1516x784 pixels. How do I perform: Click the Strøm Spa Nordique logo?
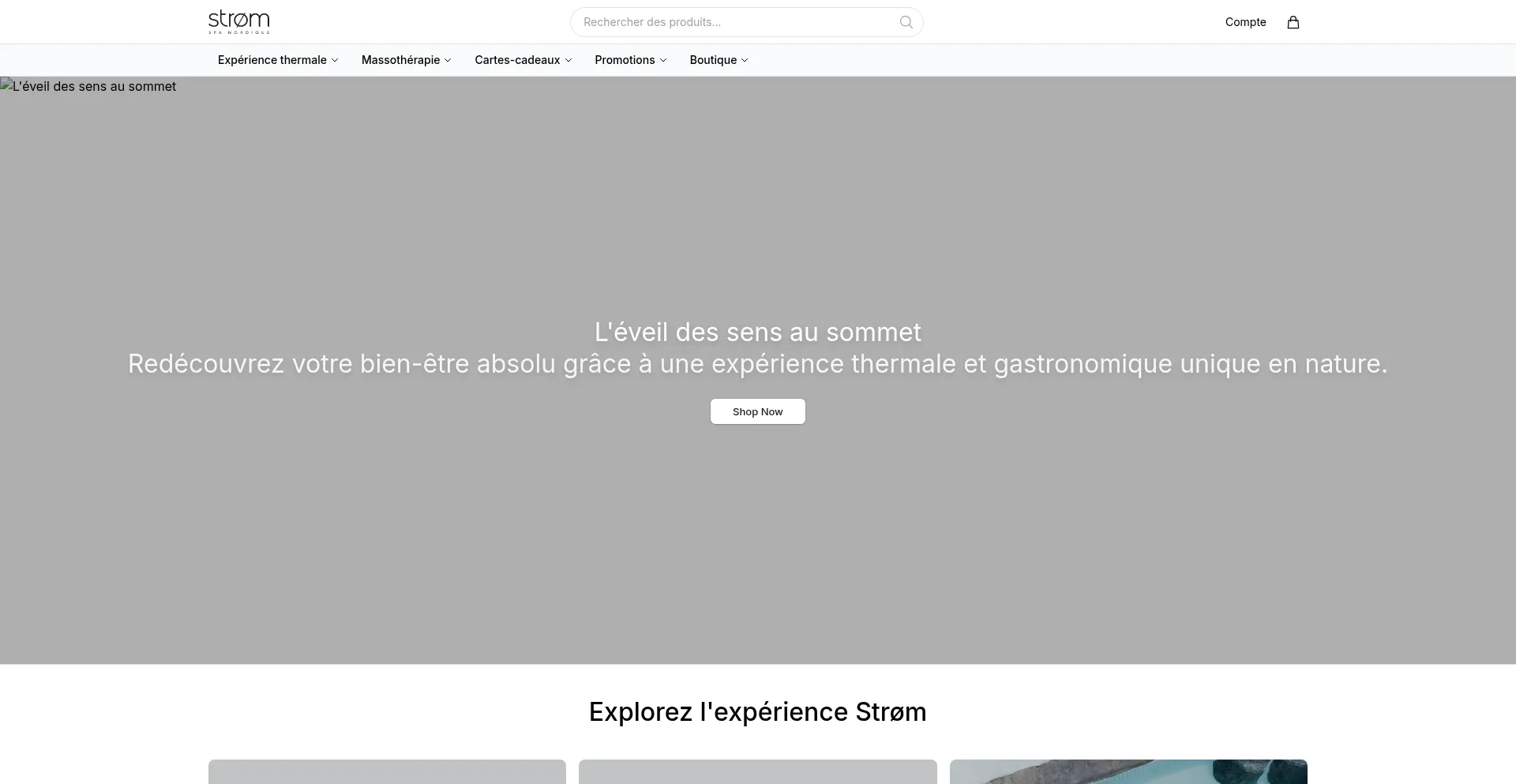(x=239, y=22)
